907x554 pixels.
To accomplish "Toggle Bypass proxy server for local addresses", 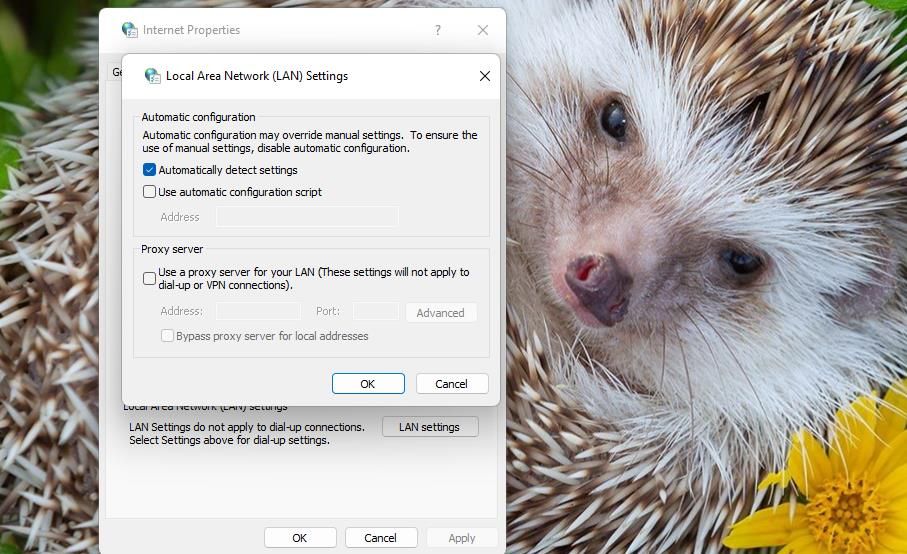I will (x=168, y=336).
